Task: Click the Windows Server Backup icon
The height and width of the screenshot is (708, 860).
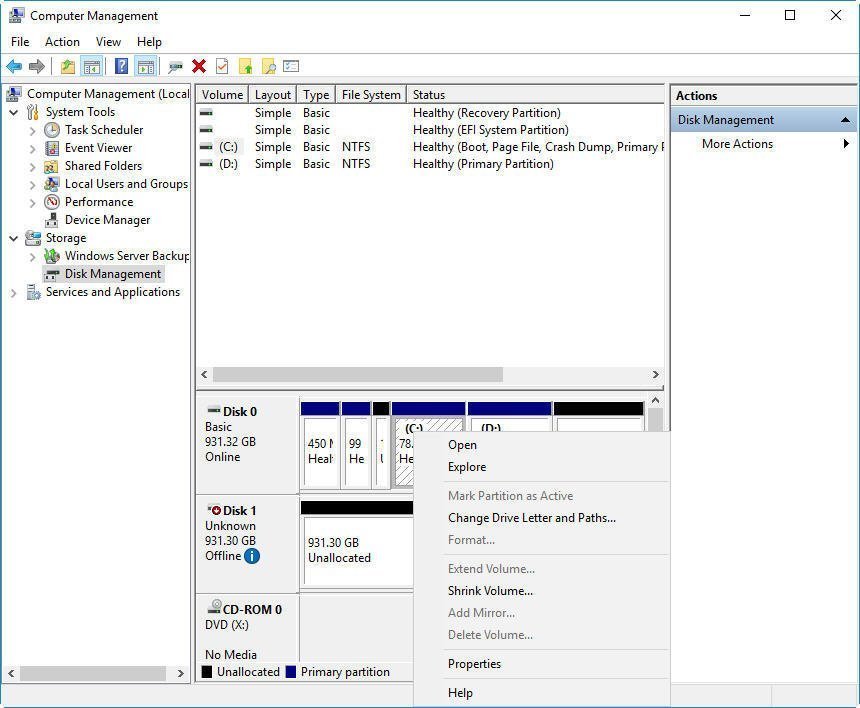Action: tap(52, 256)
